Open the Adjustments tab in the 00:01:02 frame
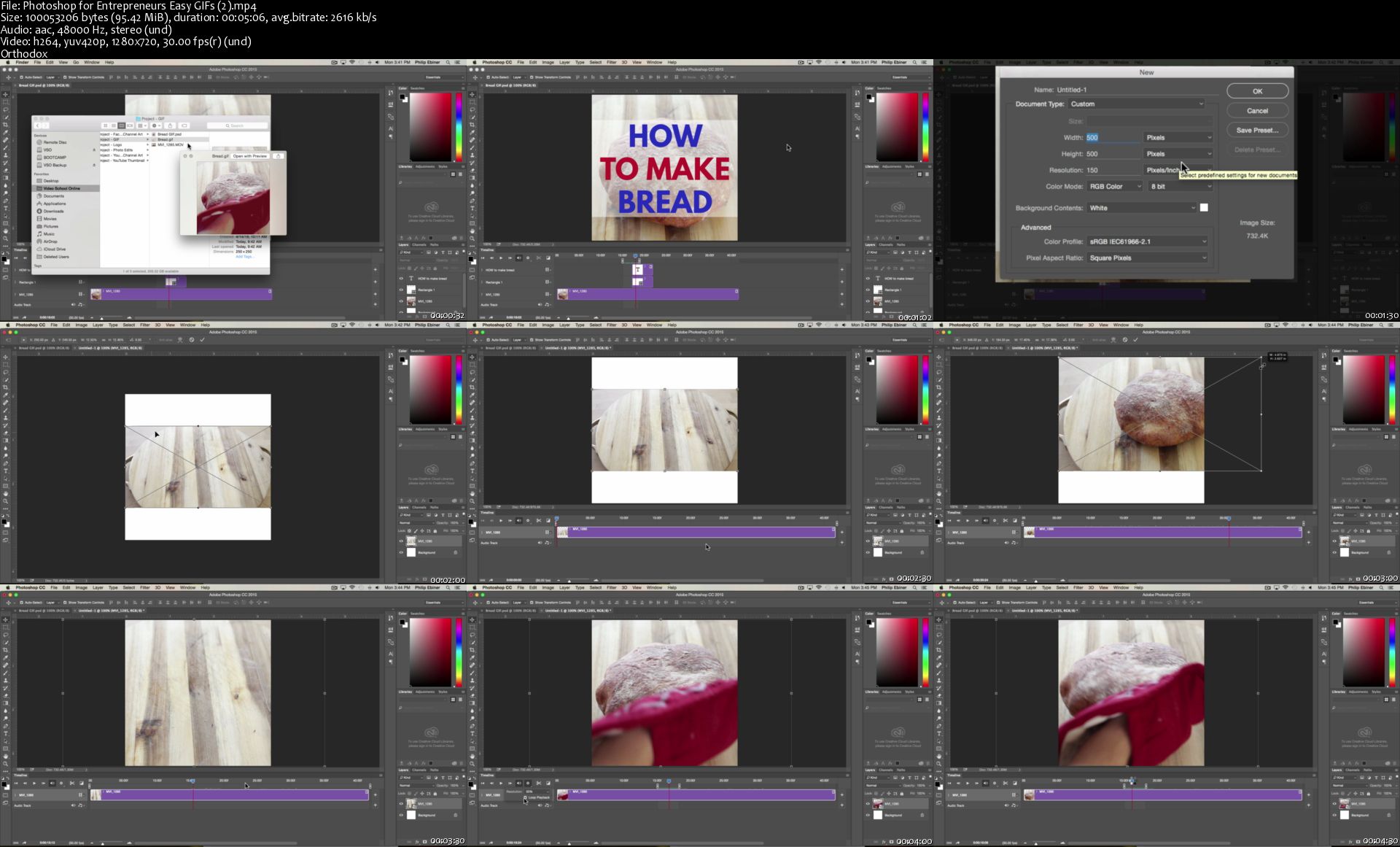The image size is (1400, 847). tap(892, 166)
